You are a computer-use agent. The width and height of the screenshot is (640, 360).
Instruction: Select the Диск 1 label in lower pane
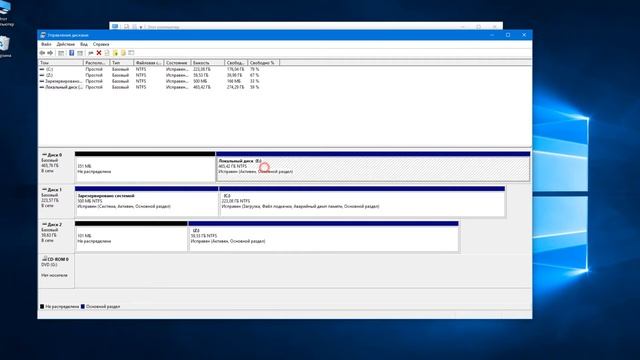(54, 190)
